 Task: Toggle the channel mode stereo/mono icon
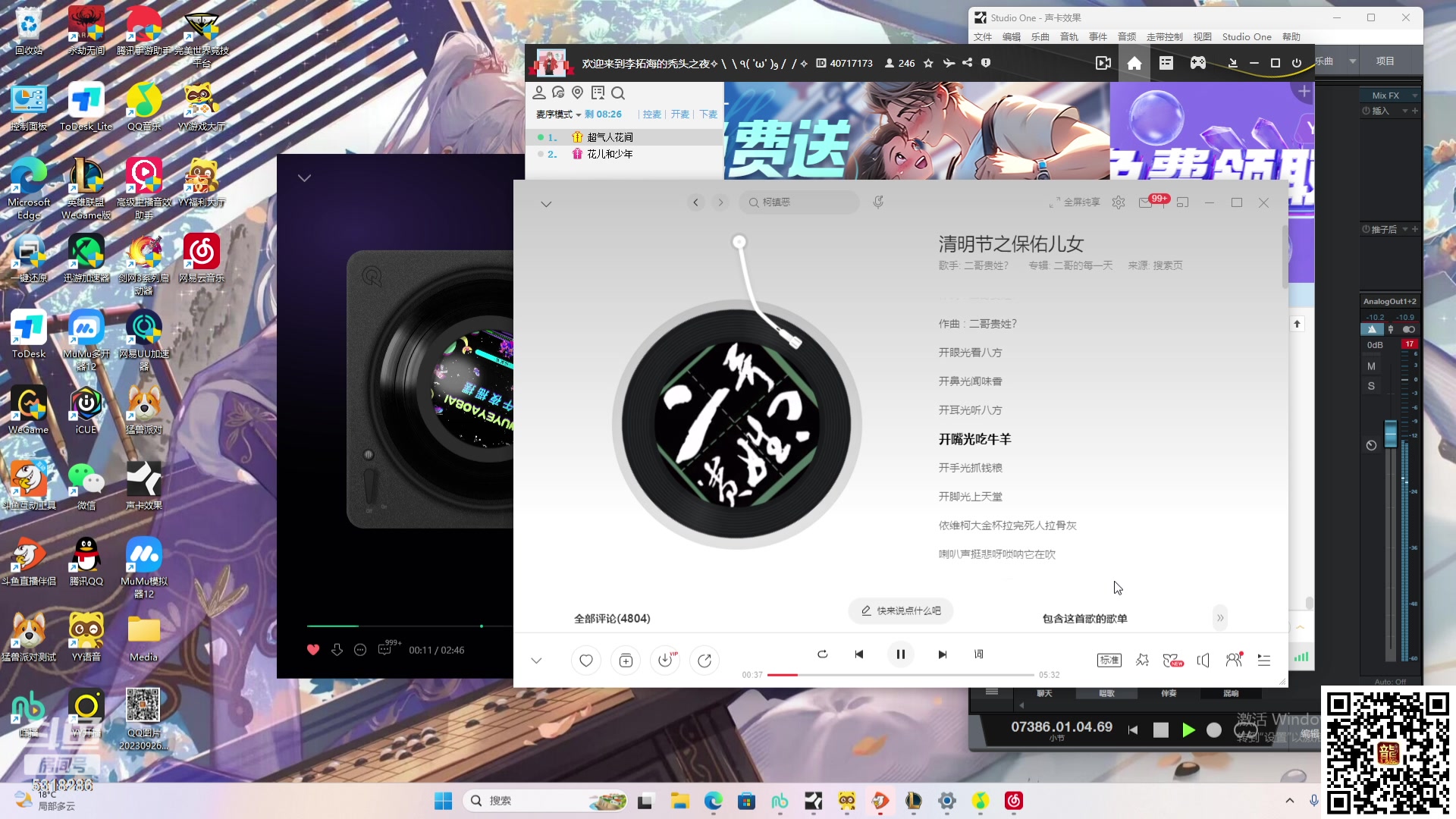click(x=1409, y=330)
